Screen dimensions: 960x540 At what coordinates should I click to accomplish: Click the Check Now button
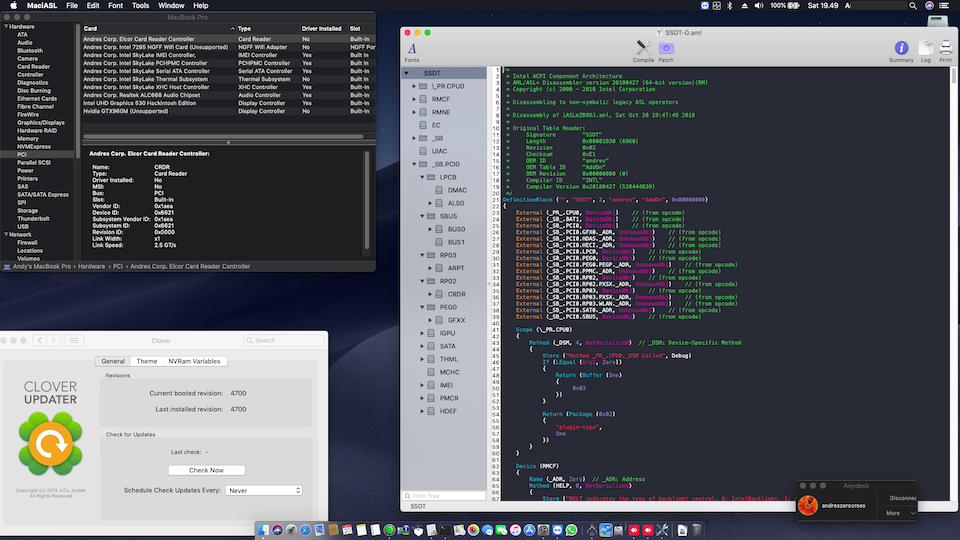(x=206, y=470)
